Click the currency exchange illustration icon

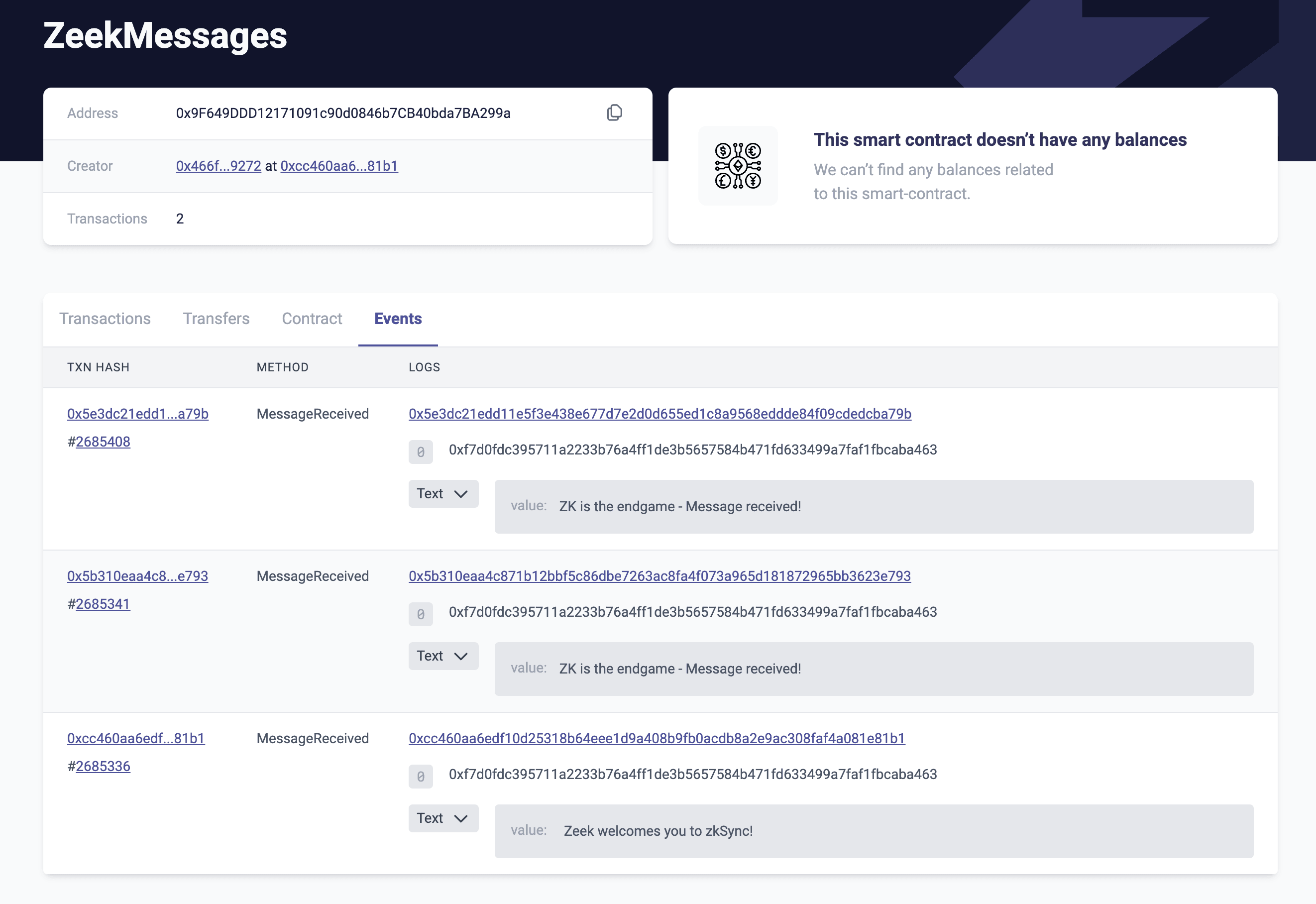point(738,165)
